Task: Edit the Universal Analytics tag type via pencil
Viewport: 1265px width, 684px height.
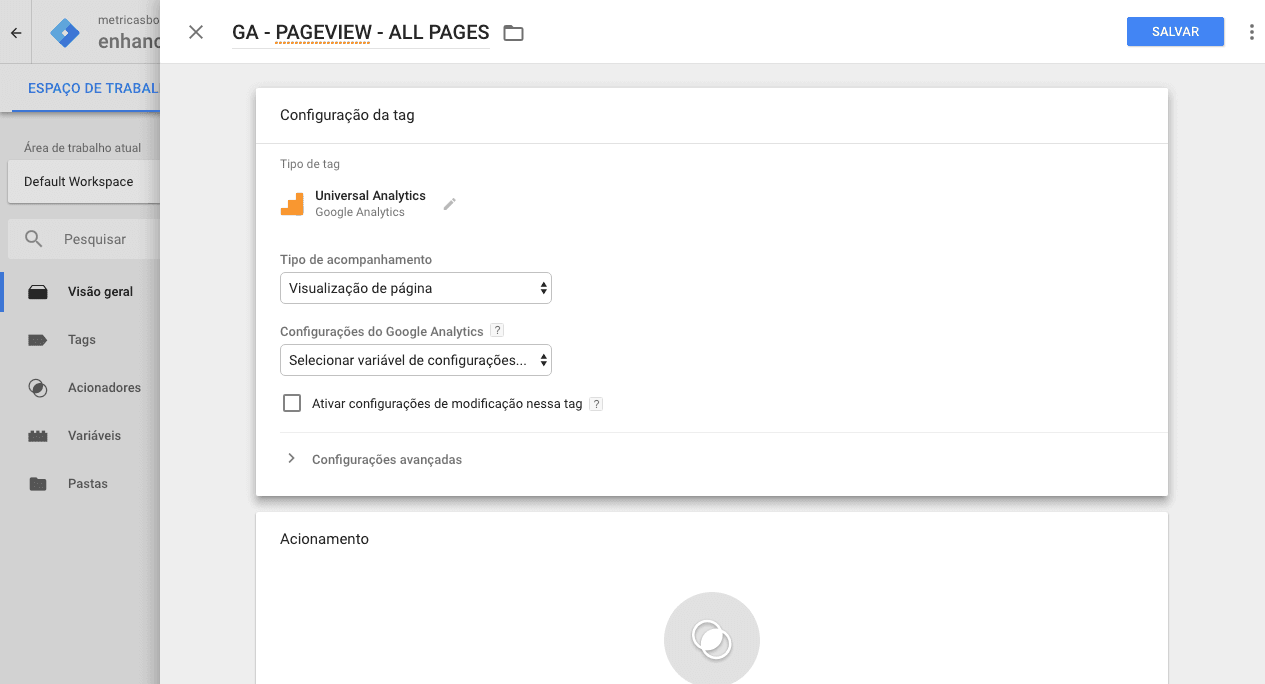Action: [449, 203]
